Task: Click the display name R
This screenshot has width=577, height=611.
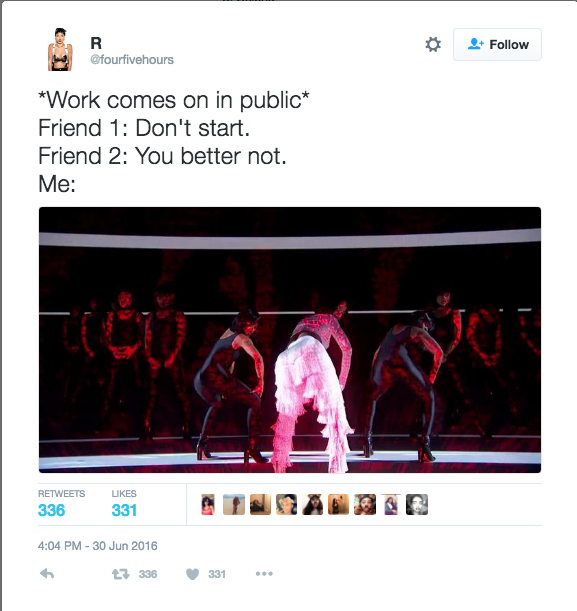Action: tap(96, 43)
